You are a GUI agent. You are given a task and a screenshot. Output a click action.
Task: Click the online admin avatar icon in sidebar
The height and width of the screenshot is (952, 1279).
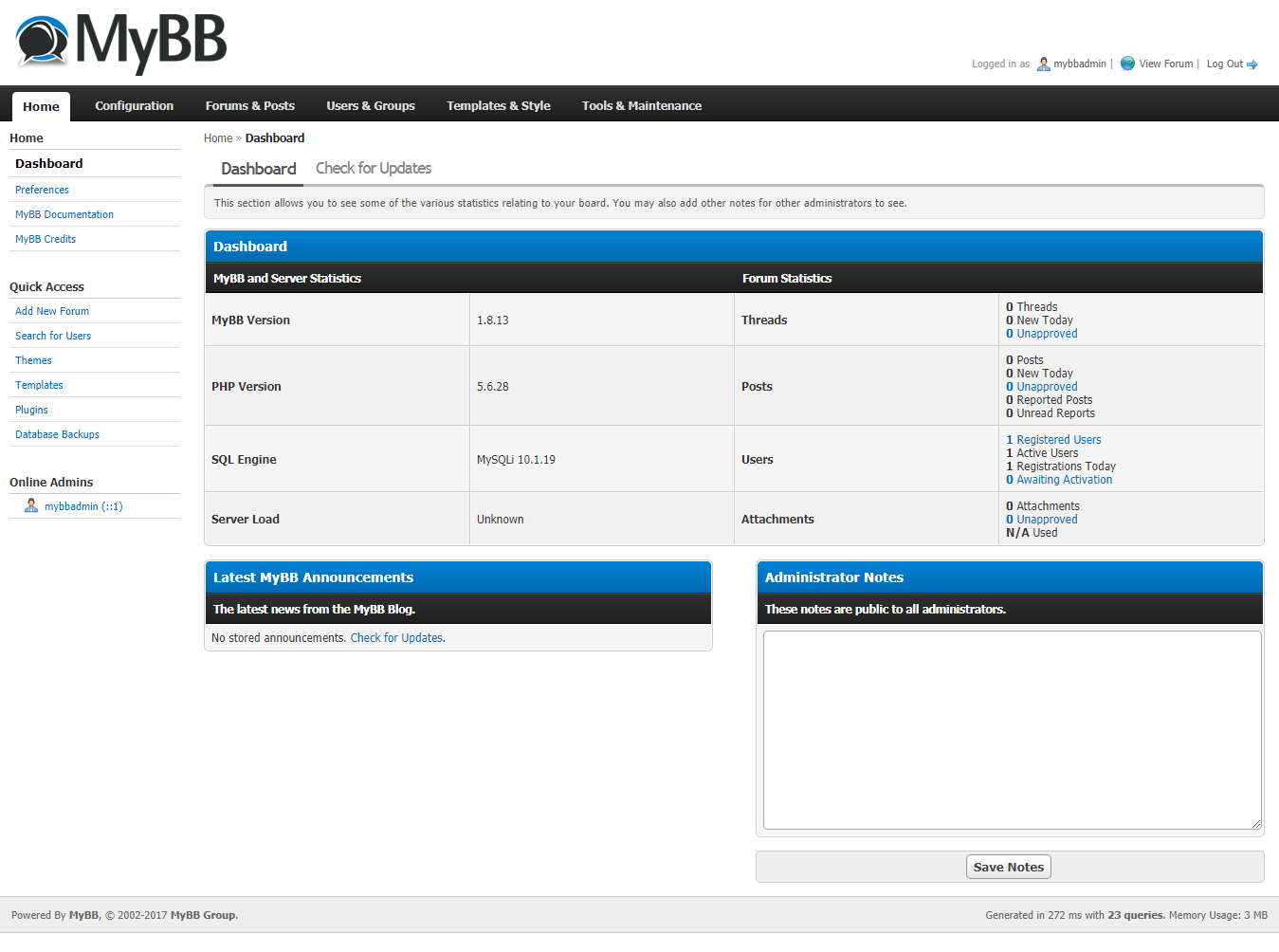click(x=31, y=505)
